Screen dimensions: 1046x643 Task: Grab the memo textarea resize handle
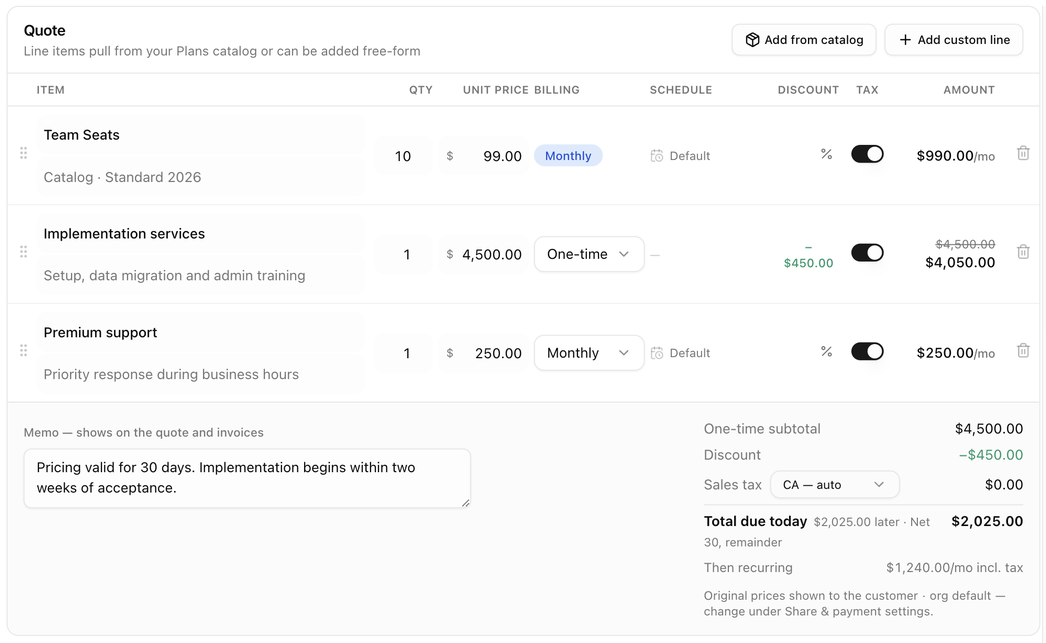pos(466,503)
